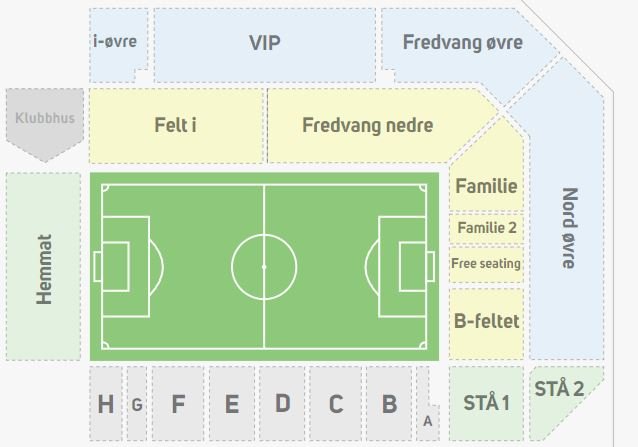This screenshot has width=638, height=447.
Task: Select the small G section
Action: [137, 403]
